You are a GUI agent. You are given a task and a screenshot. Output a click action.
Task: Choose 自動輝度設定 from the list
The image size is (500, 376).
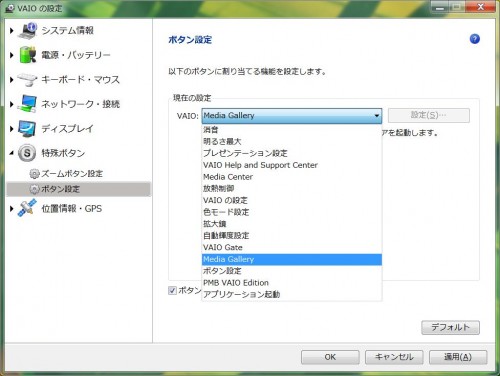(x=292, y=236)
